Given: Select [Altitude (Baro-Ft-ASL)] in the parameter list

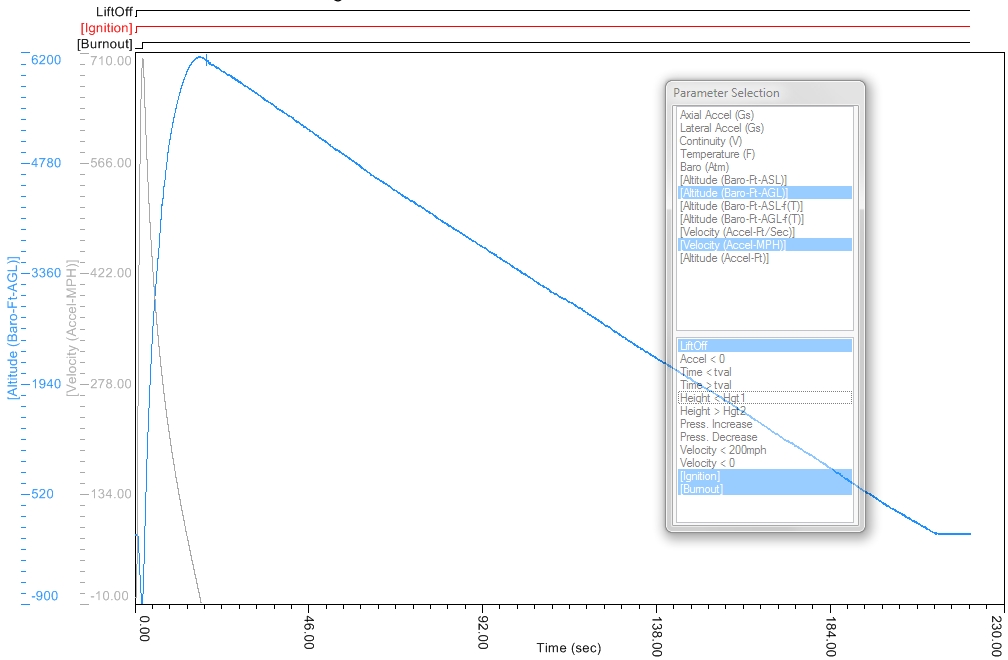Looking at the screenshot, I should pyautogui.click(x=764, y=180).
